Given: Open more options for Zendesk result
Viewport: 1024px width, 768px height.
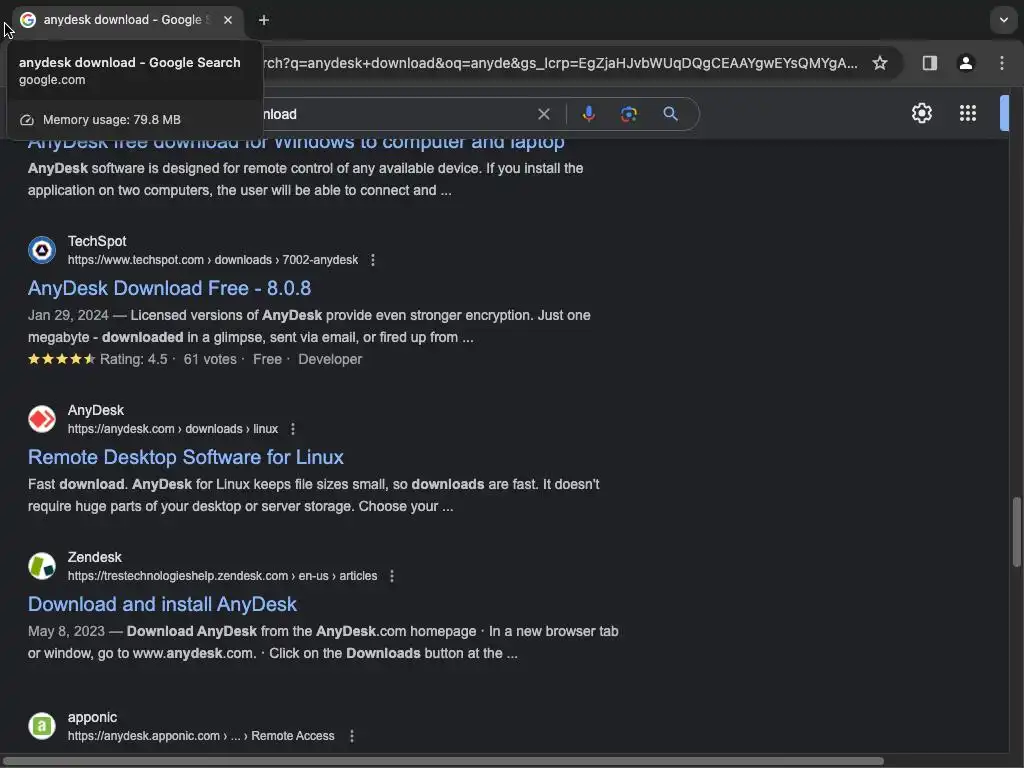Looking at the screenshot, I should pyautogui.click(x=392, y=576).
